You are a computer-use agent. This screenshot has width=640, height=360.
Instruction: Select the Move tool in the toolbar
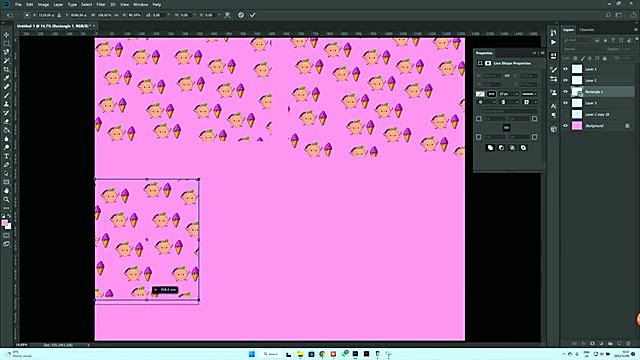tap(7, 35)
